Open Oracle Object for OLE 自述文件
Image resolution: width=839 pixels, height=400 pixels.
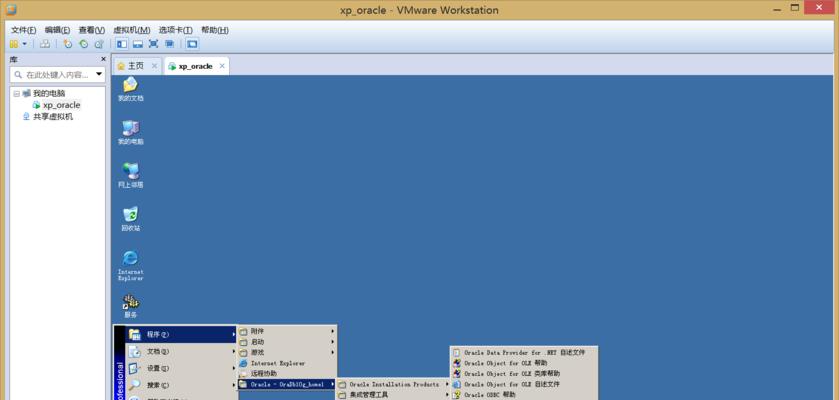[x=524, y=384]
